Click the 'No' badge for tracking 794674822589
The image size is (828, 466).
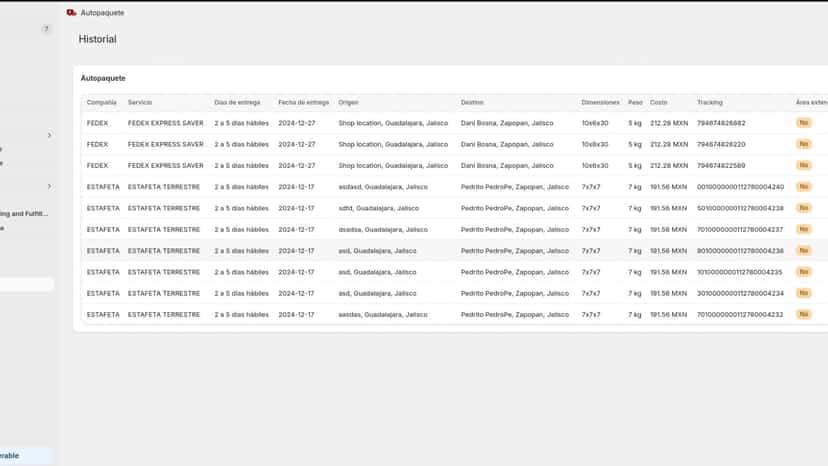click(x=804, y=165)
